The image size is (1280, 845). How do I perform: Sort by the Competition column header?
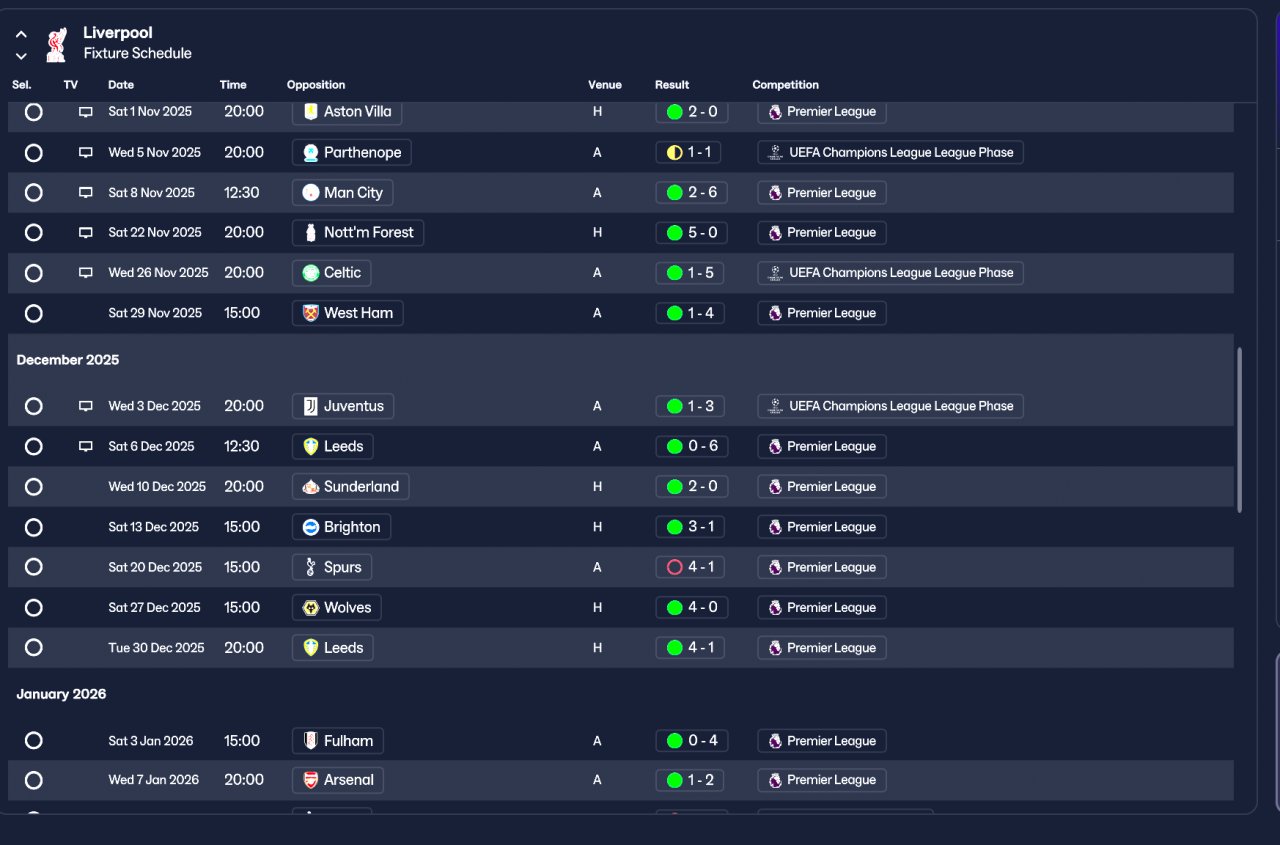click(786, 85)
